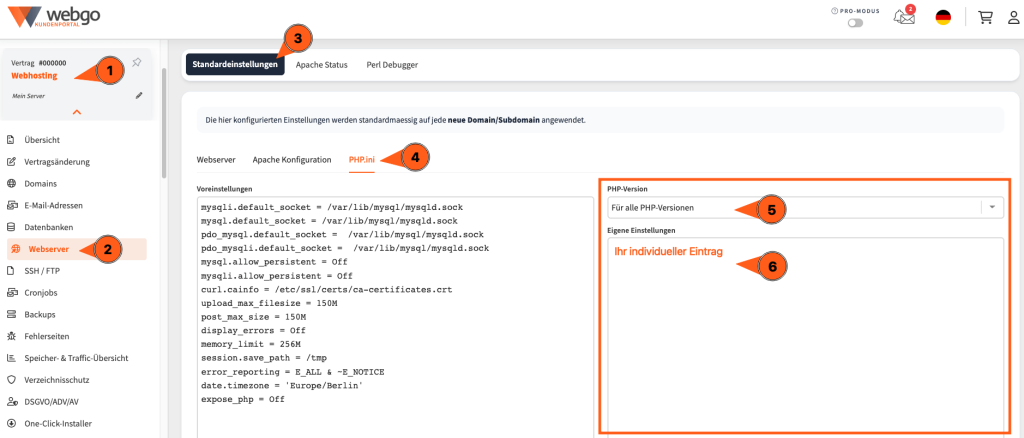Collapse the contract card chevron
Screen dimensions: 1024x438
pyautogui.click(x=76, y=112)
